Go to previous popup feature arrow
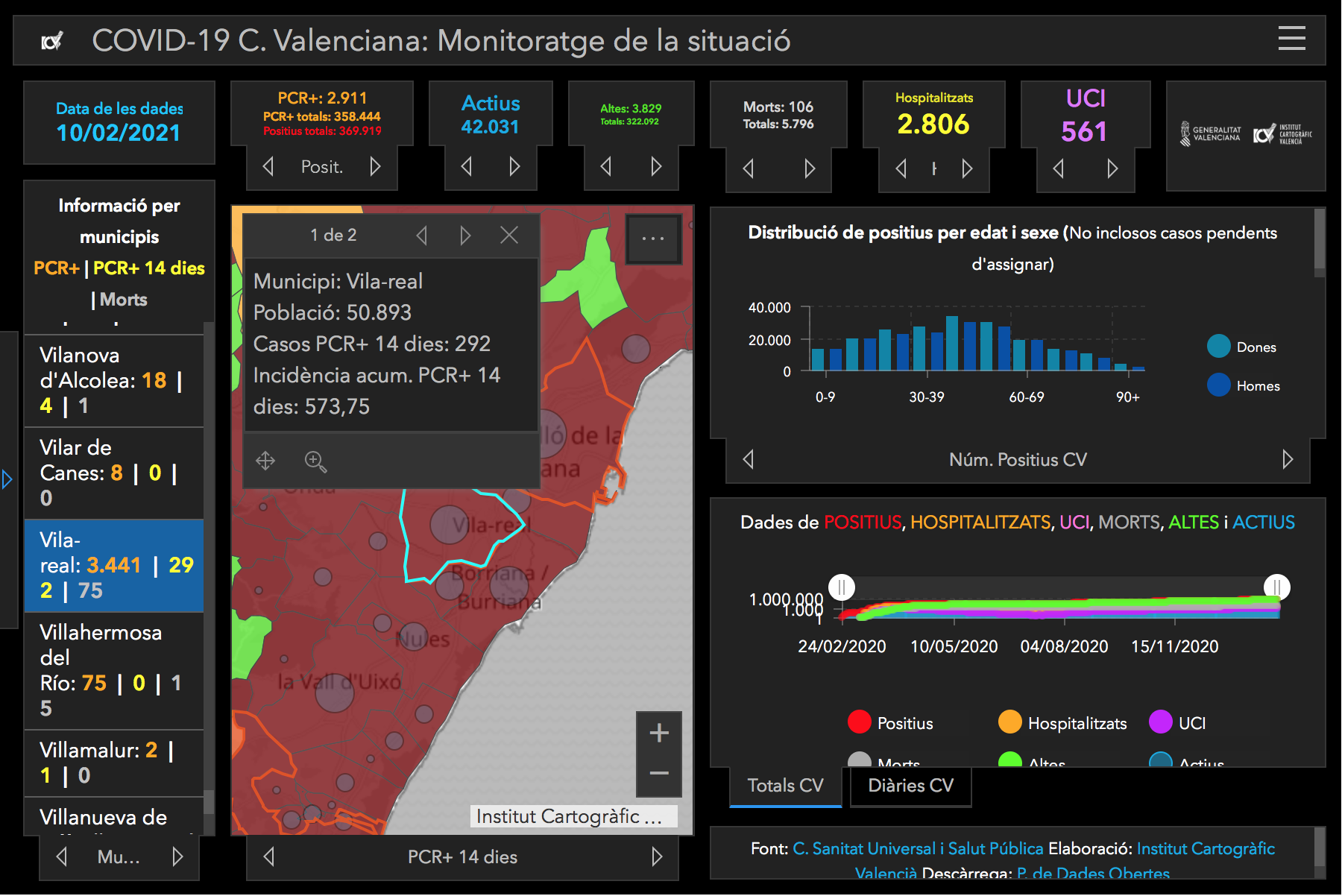1342x896 pixels. pyautogui.click(x=422, y=236)
